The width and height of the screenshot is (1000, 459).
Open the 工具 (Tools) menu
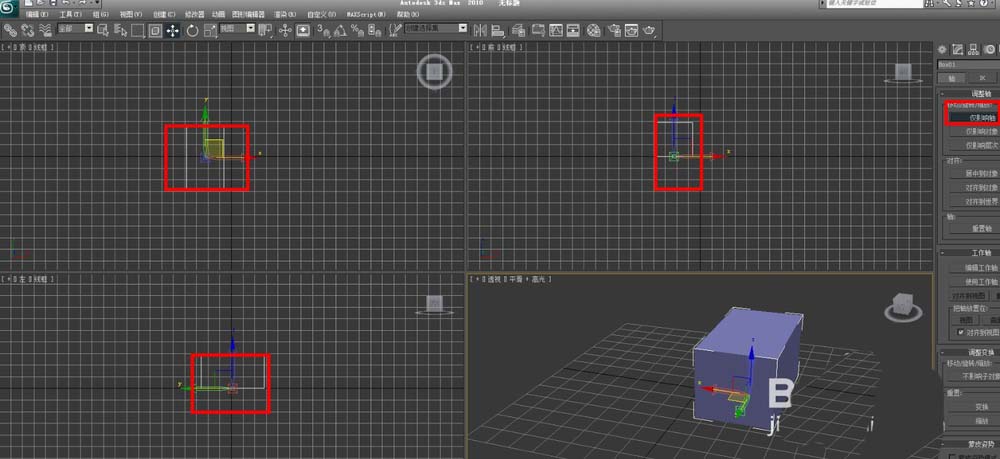point(71,14)
